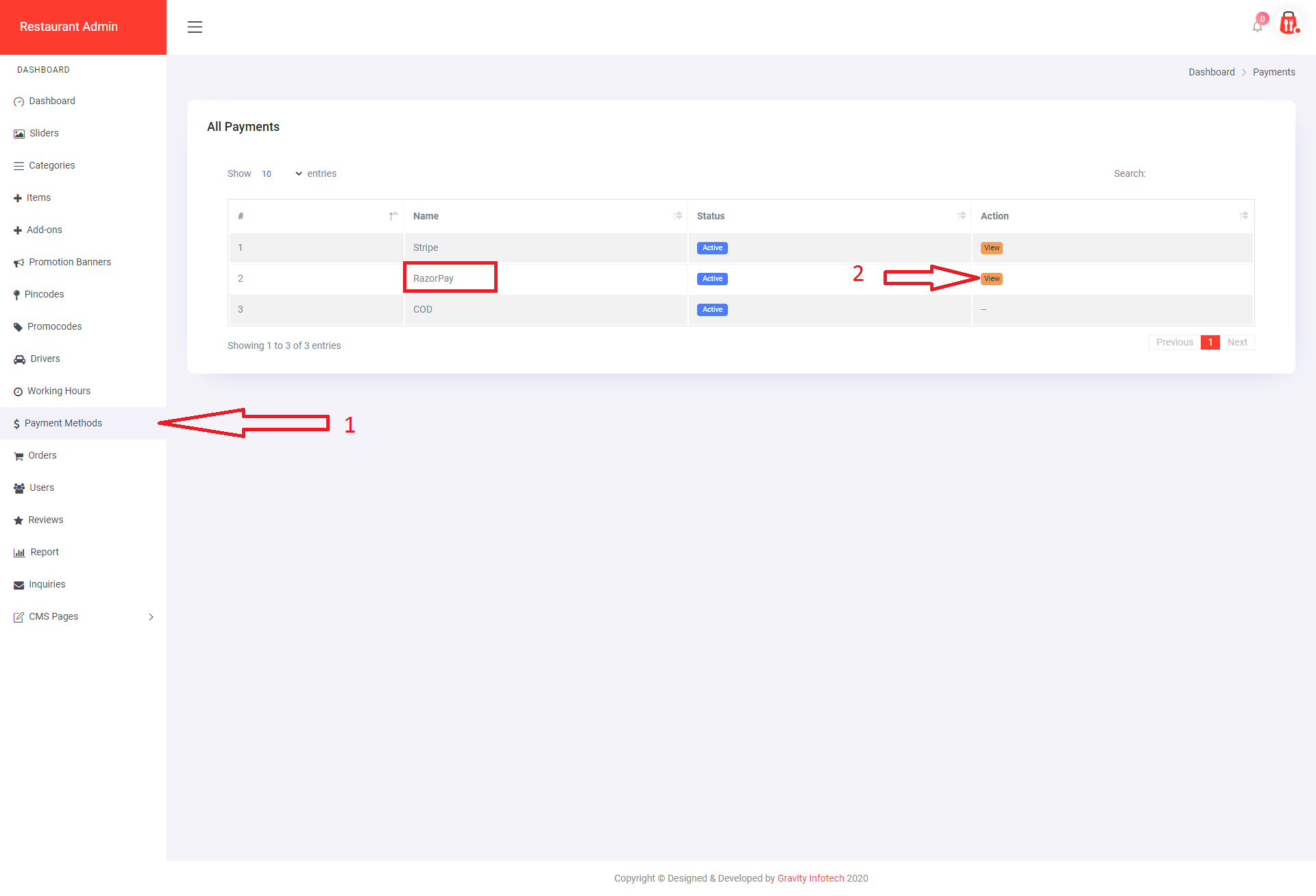Click the hamburger menu toggle icon
Screen dimensions: 1316x896
pos(195,27)
